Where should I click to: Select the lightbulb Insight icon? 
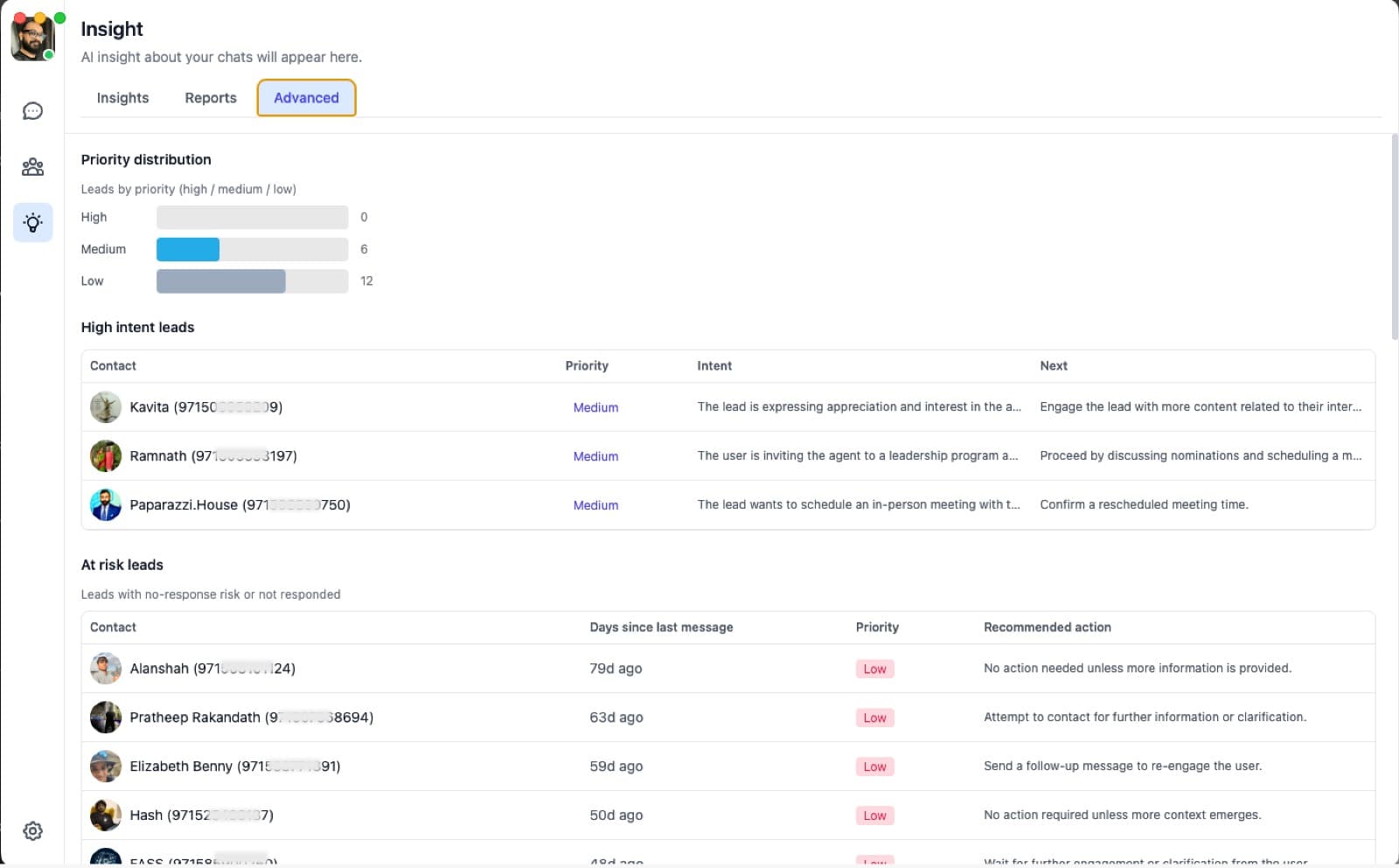click(32, 223)
